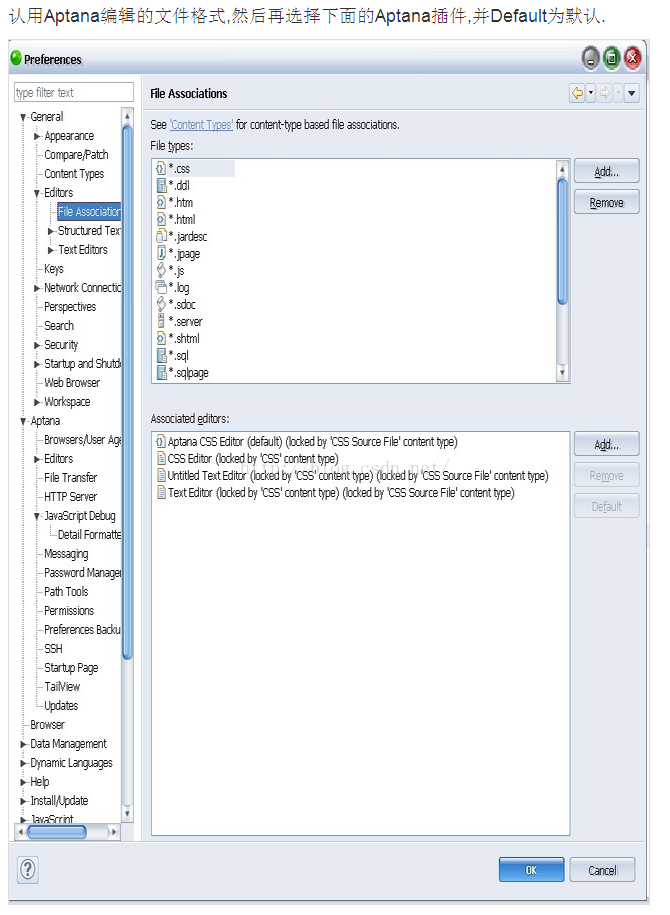Open Perspectives preferences page

click(70, 307)
